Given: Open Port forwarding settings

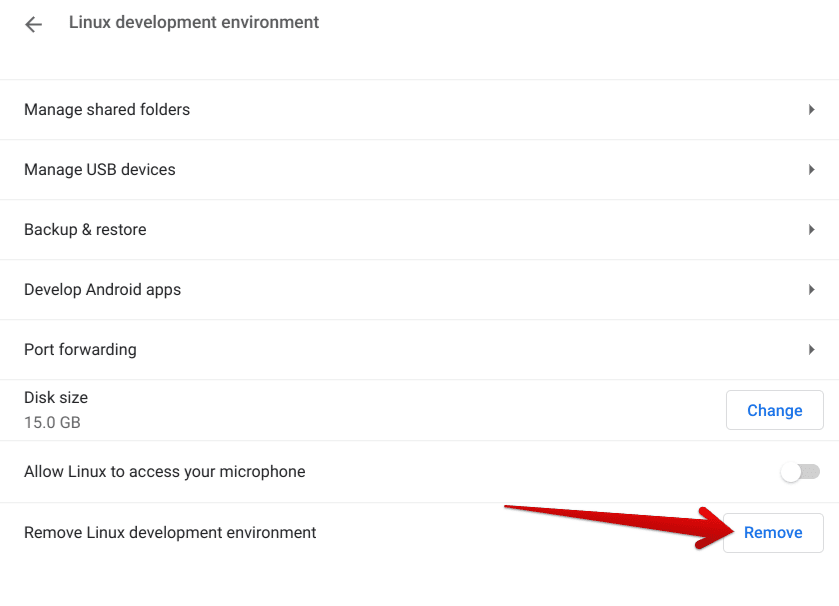Looking at the screenshot, I should (x=420, y=349).
